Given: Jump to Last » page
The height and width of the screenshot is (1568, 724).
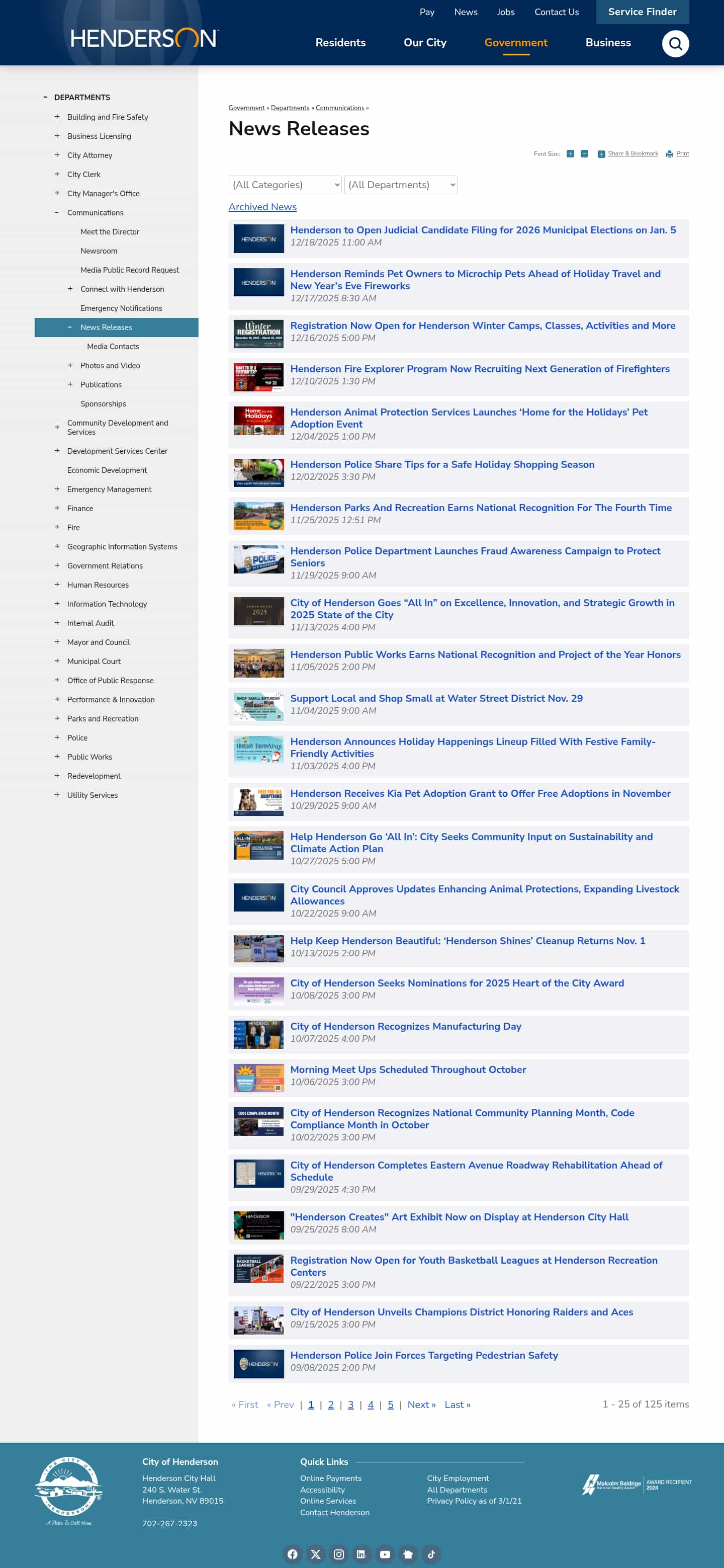Looking at the screenshot, I should pos(457,1405).
